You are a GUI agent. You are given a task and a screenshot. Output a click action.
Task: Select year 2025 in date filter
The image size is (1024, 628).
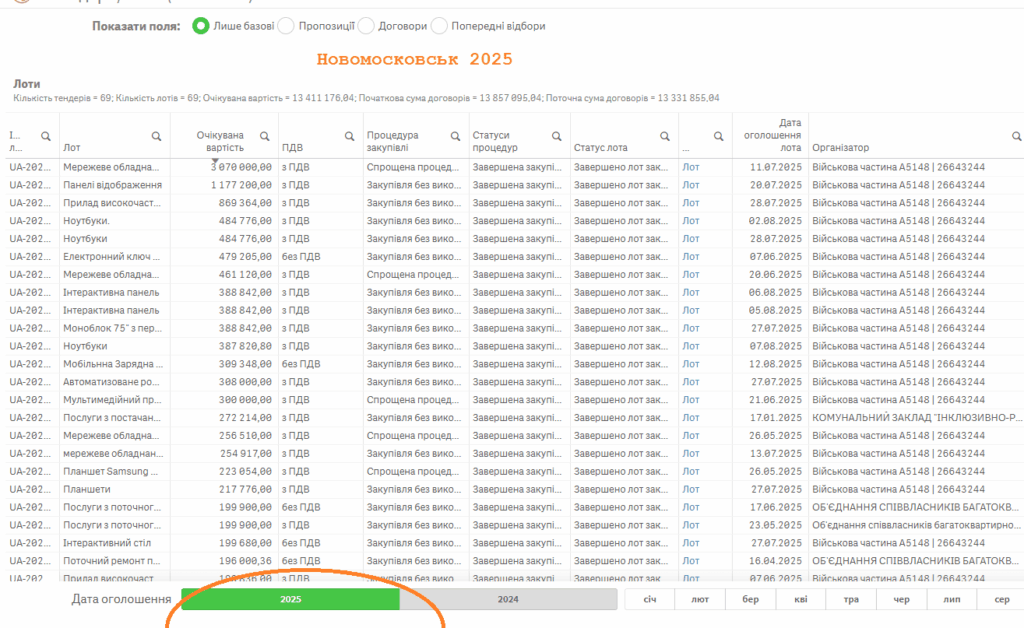tap(290, 600)
